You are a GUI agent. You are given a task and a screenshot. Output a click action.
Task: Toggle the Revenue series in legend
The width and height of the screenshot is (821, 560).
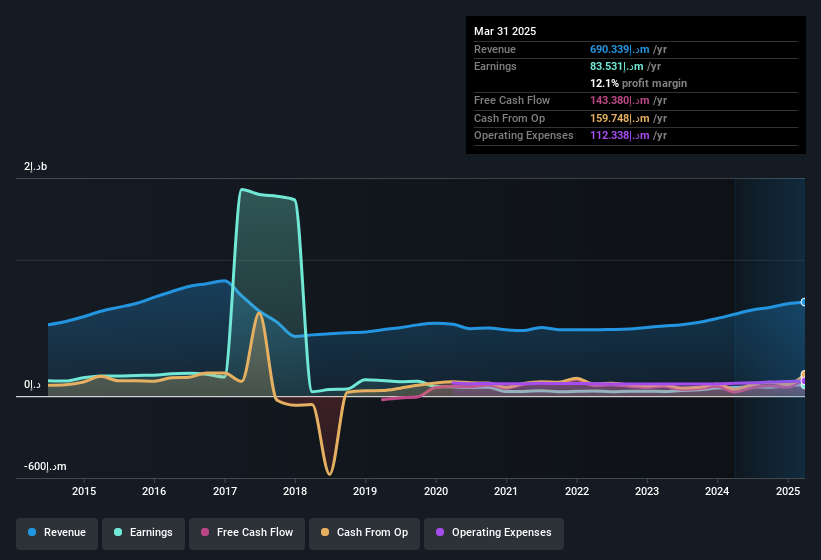click(x=57, y=533)
